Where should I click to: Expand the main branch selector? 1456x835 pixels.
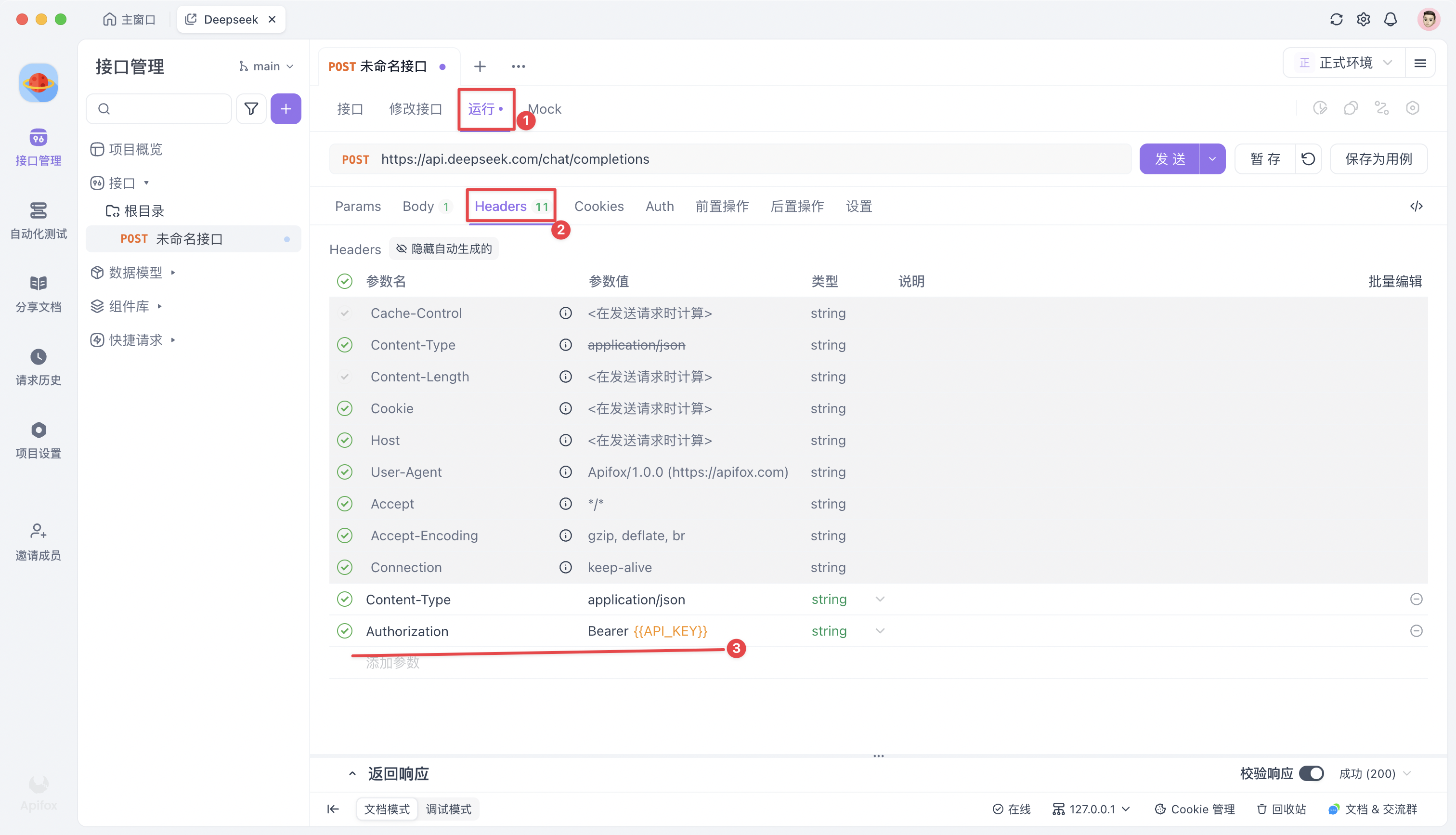pos(267,65)
